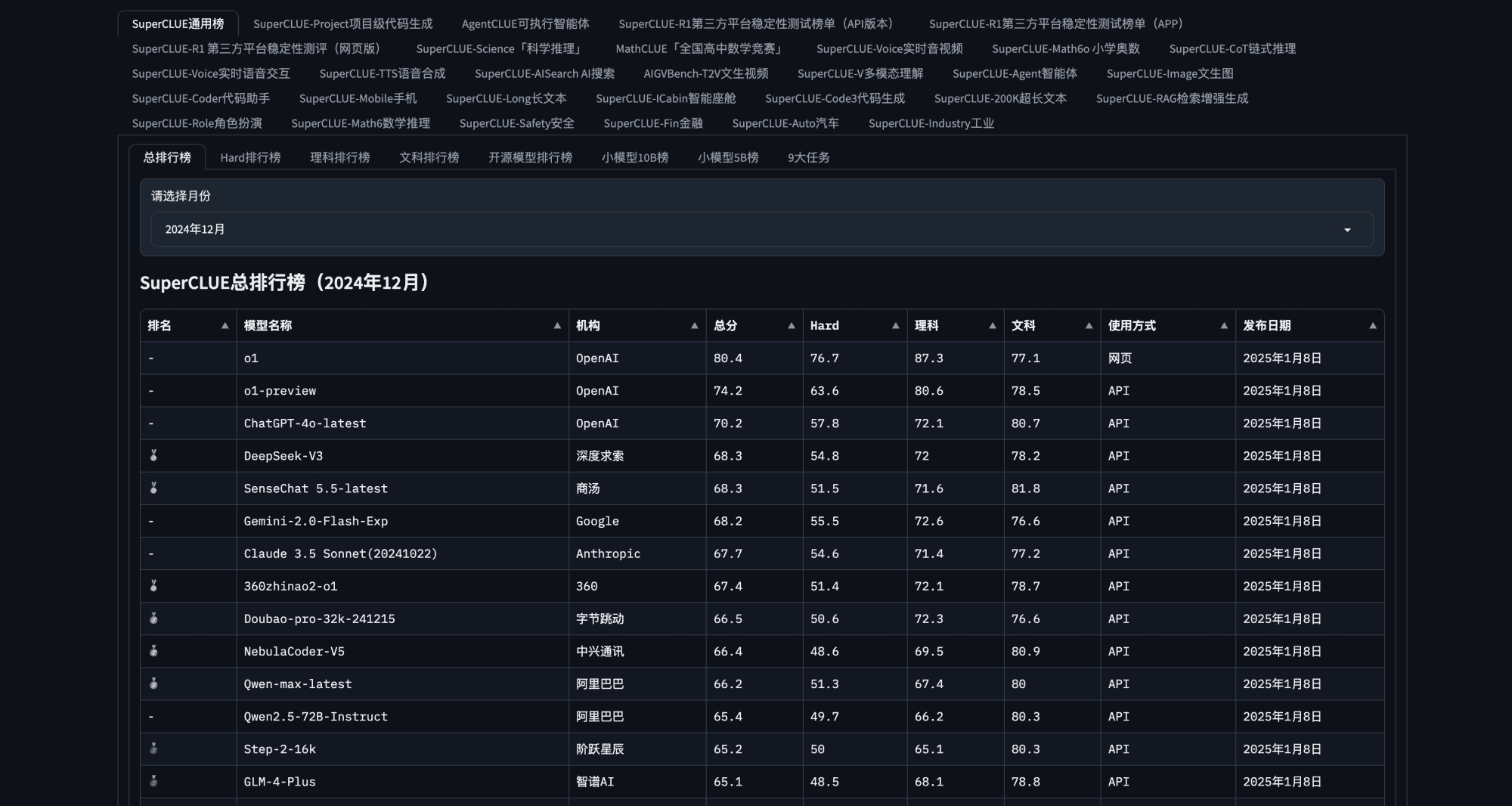Switch to 开源模型排行榜 sub-tab

click(x=530, y=157)
